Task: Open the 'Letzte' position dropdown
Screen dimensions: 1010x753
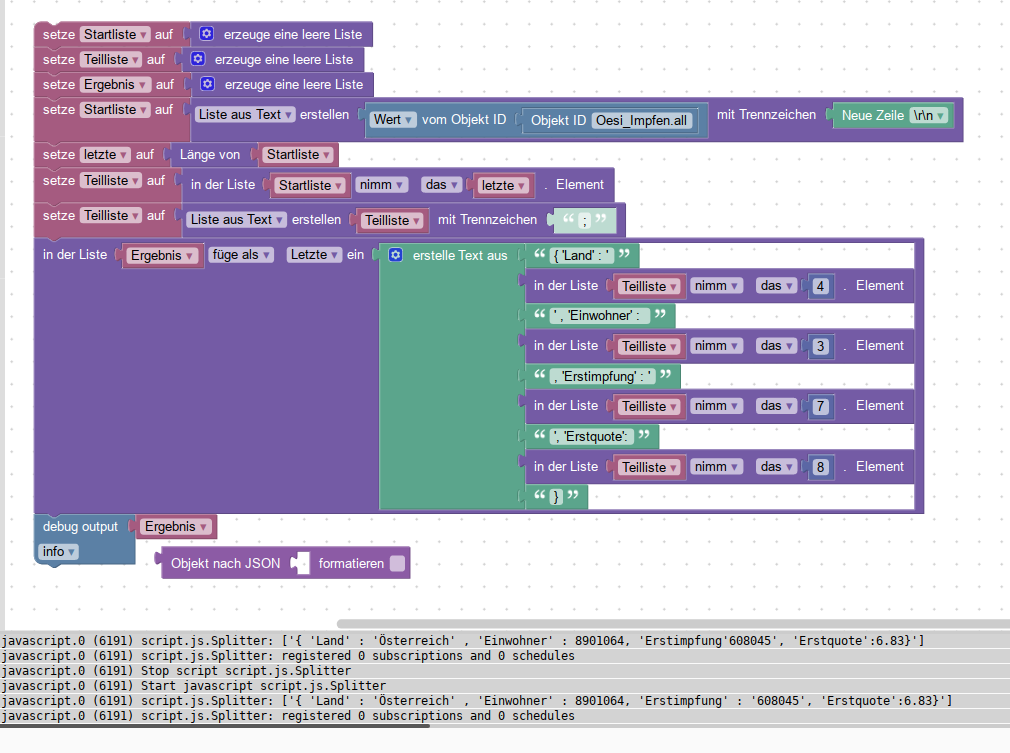Action: pos(314,255)
